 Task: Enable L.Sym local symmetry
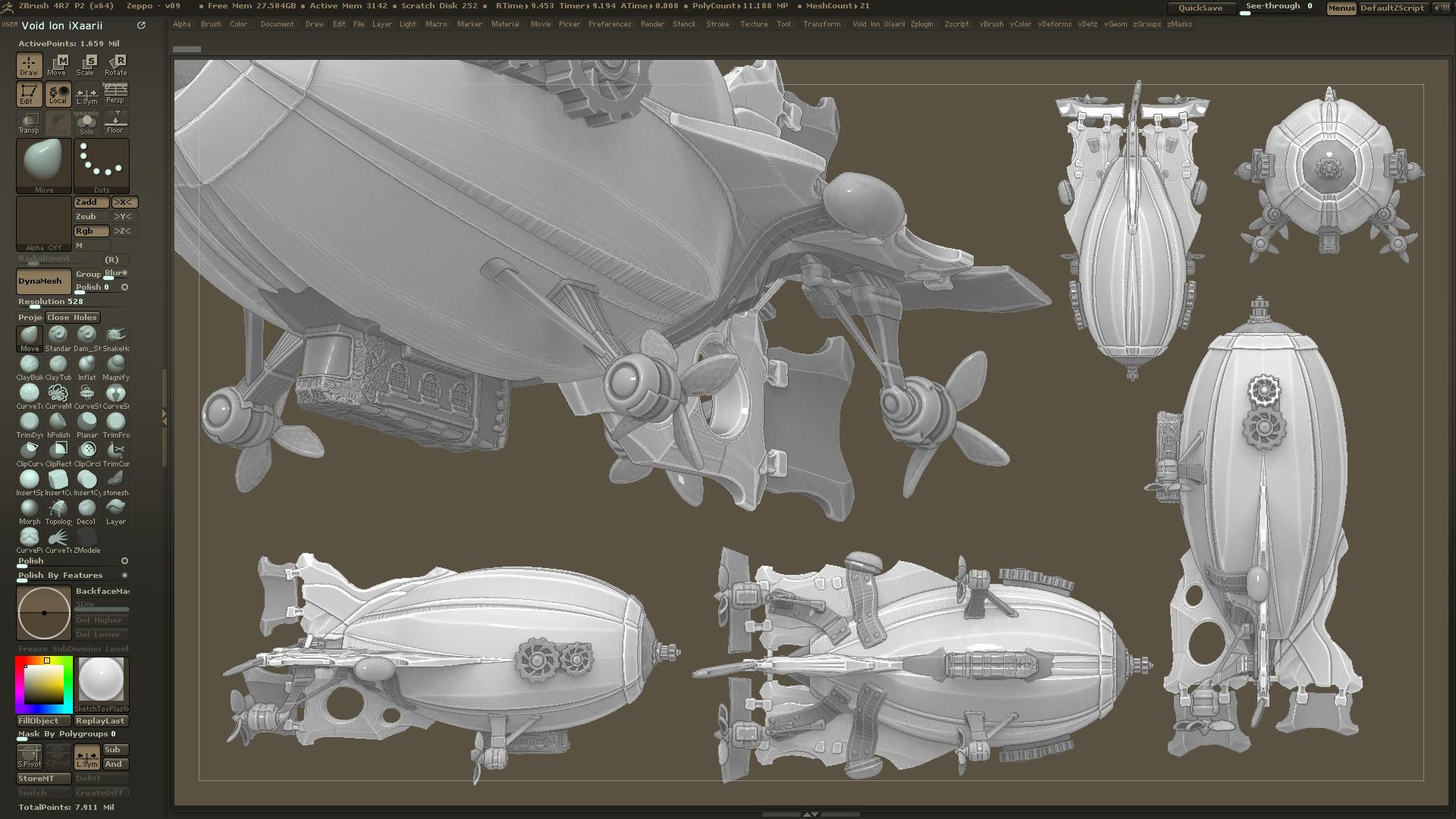coord(86,94)
